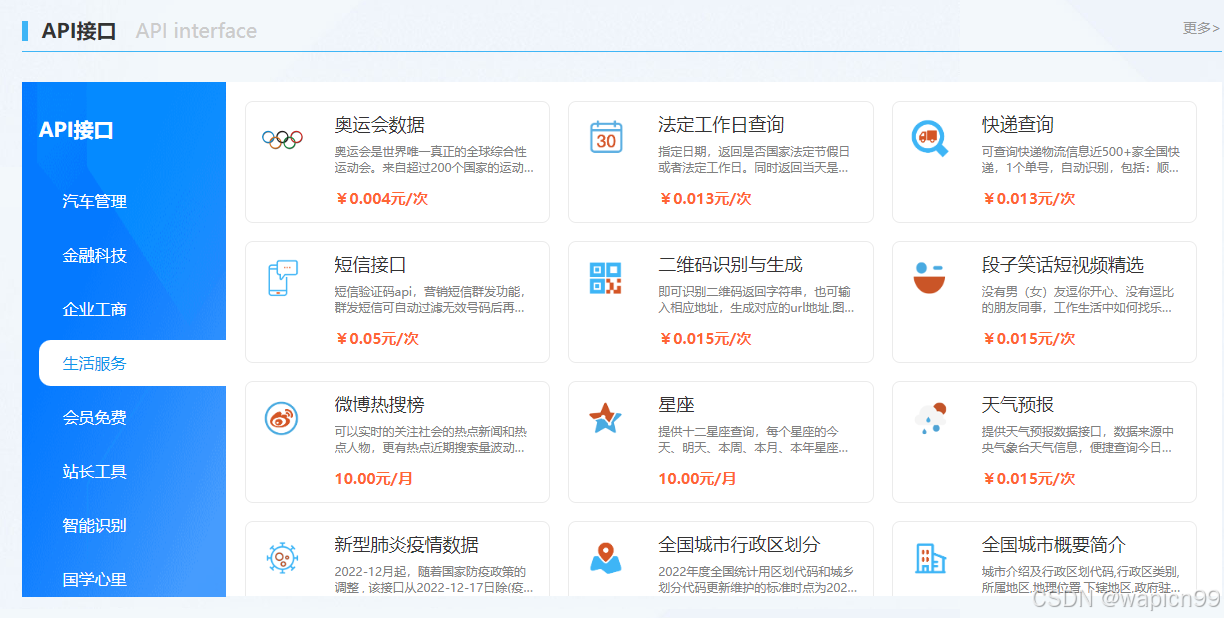The width and height of the screenshot is (1224, 618).
Task: Open 全国城市行政区划分 title
Action: pos(739,545)
